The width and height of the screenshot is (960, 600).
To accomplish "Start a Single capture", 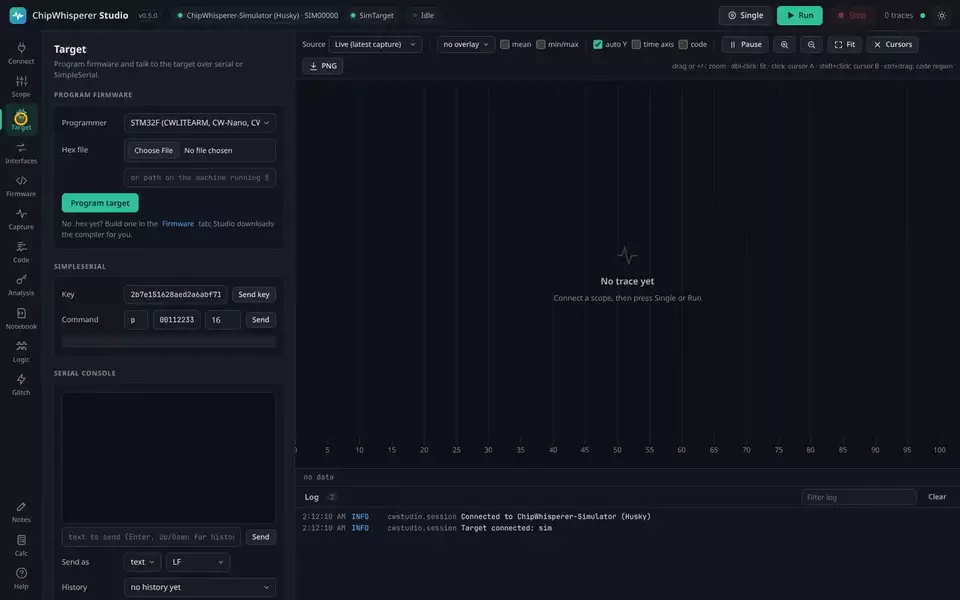I will point(745,15).
